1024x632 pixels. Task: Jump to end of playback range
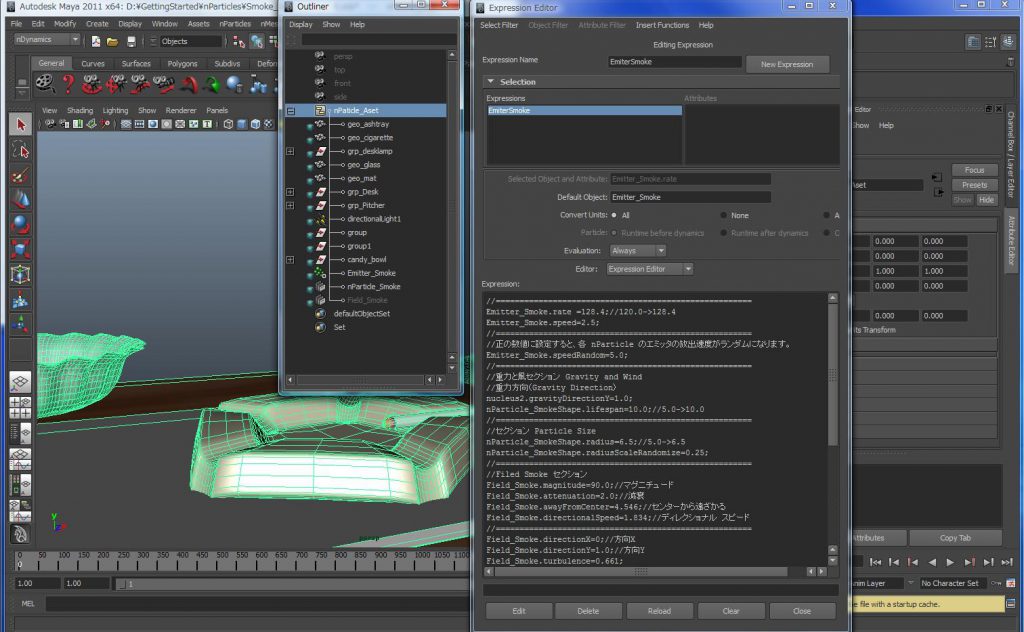pyautogui.click(x=1007, y=562)
